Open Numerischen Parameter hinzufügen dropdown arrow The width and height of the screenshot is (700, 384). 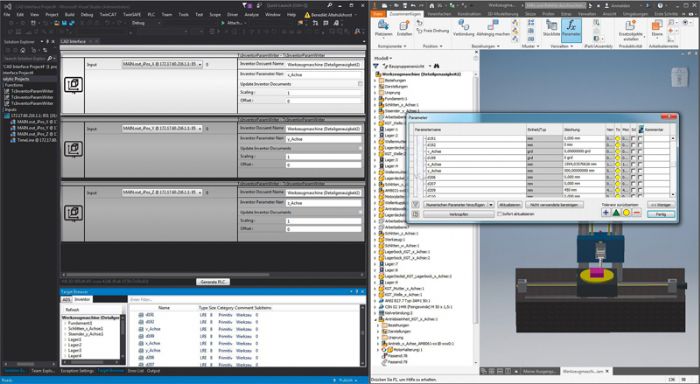click(491, 205)
